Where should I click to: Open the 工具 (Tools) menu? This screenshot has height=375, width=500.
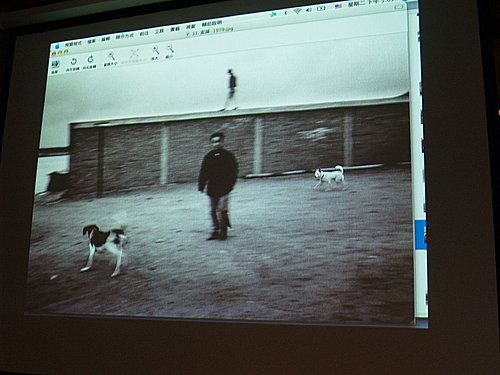[x=159, y=31]
